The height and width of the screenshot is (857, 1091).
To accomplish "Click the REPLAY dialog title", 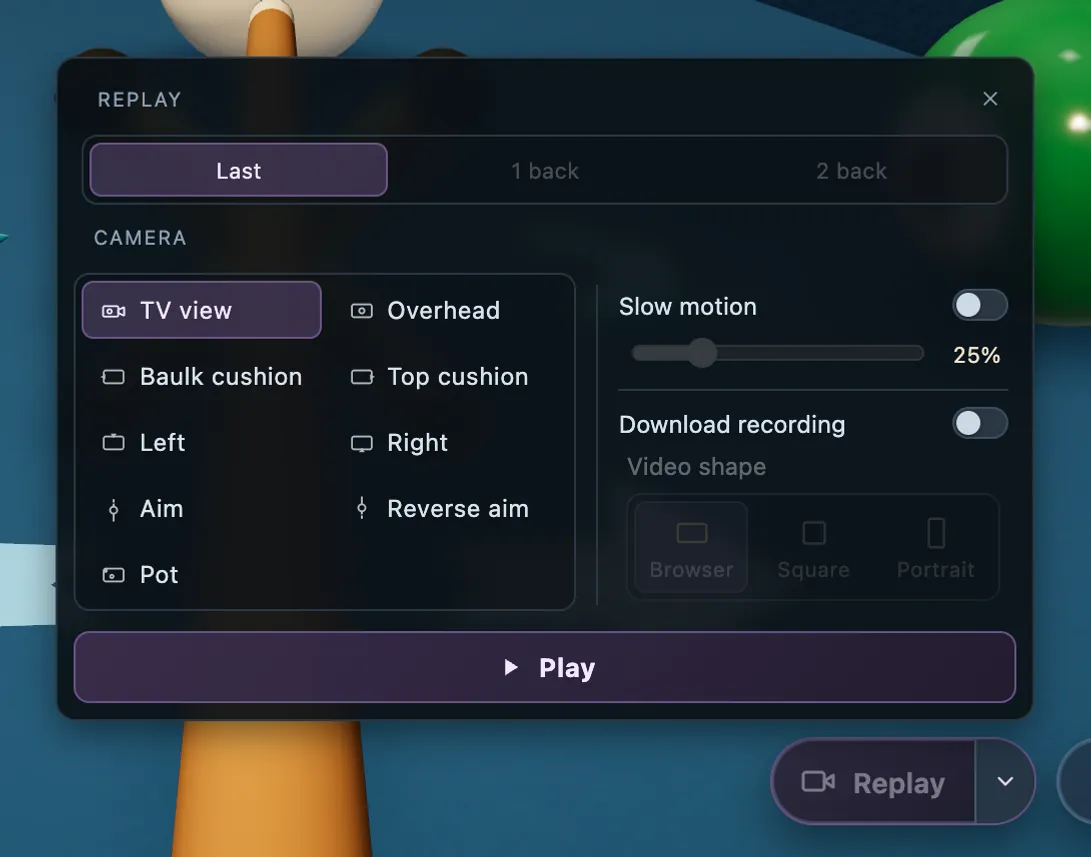I will coord(140,99).
